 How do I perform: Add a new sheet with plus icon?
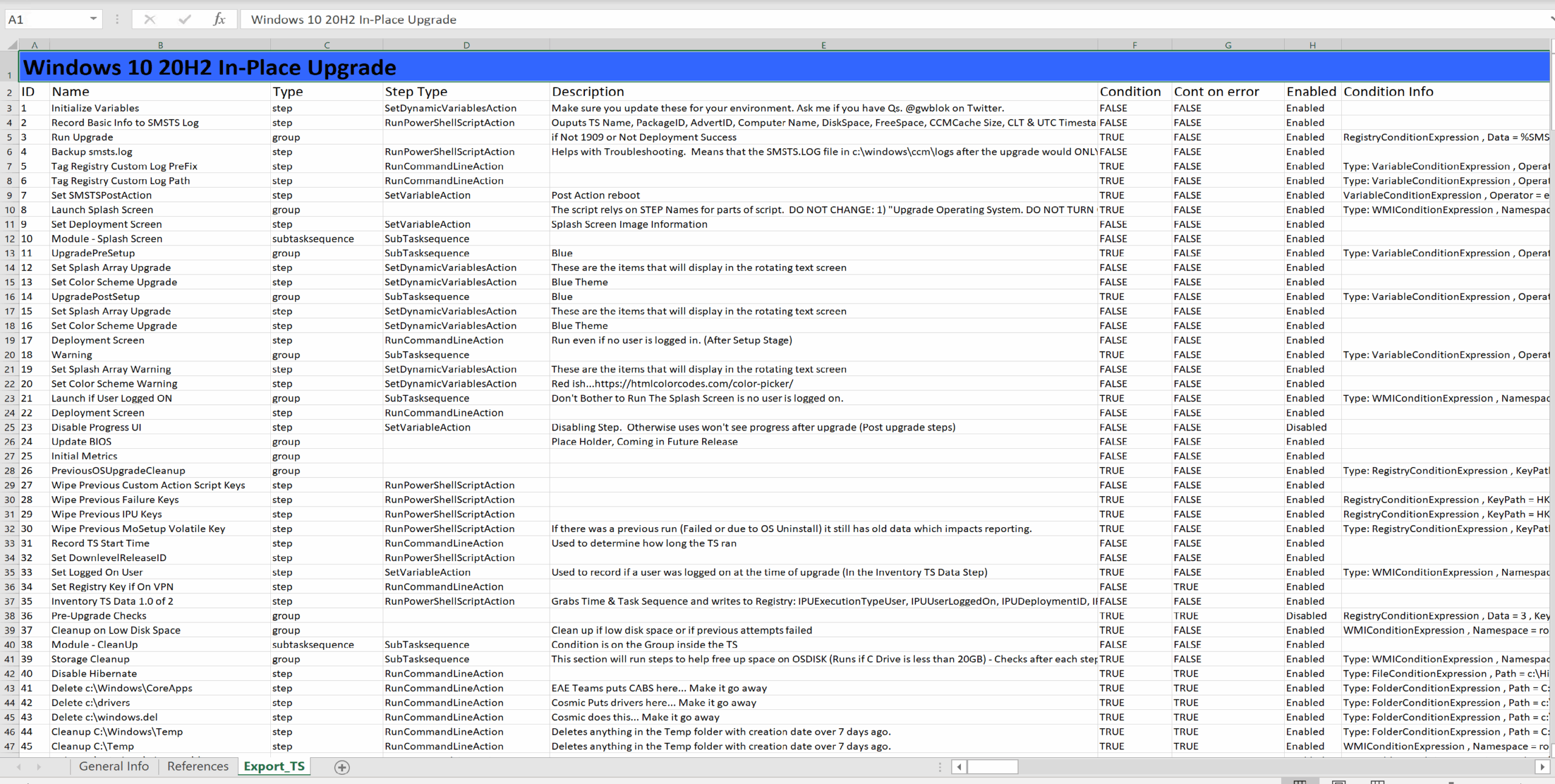(x=342, y=767)
